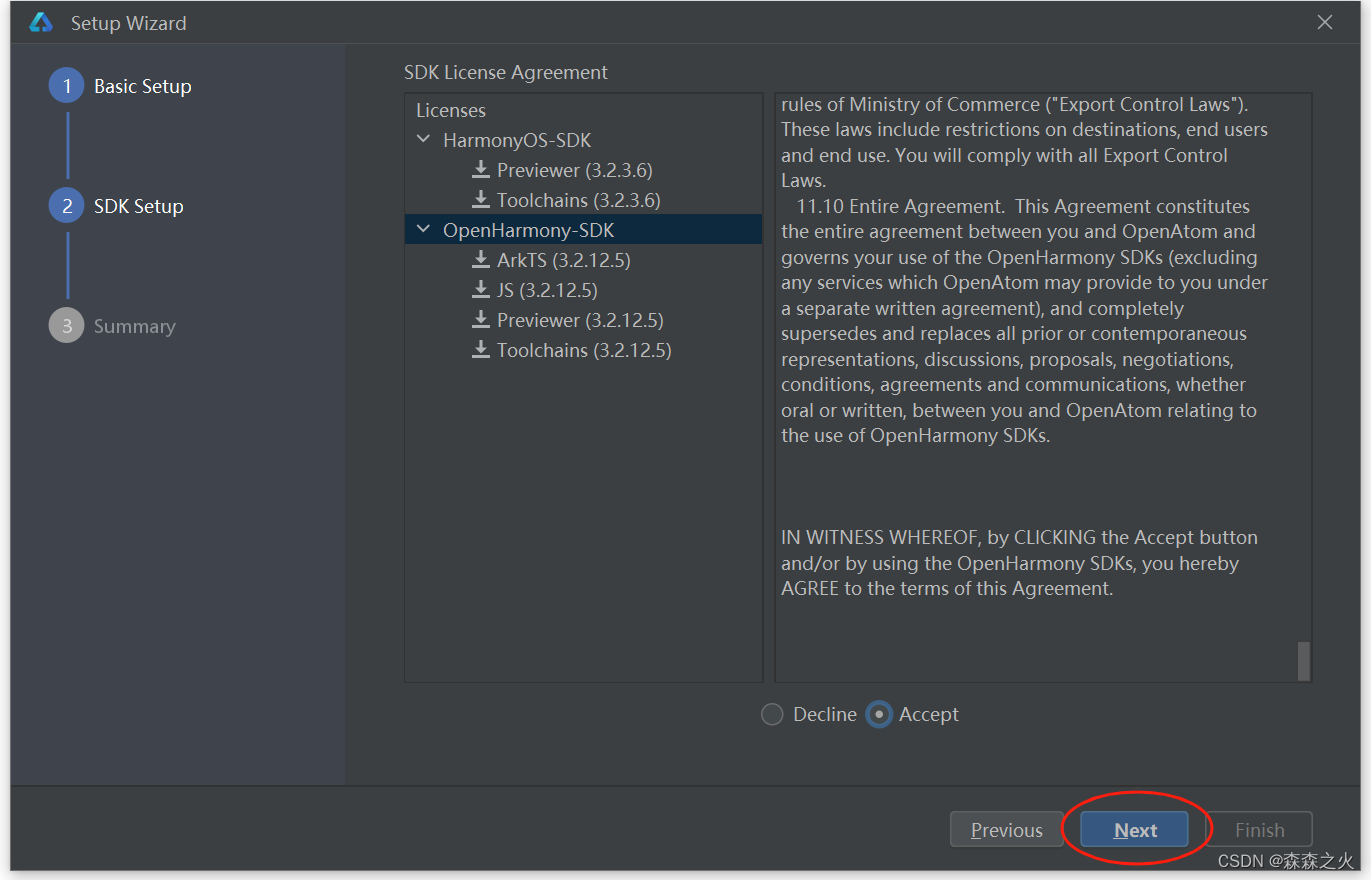This screenshot has height=880, width=1371.
Task: Select the HarmonyOS-SDK license row
Action: tap(583, 140)
